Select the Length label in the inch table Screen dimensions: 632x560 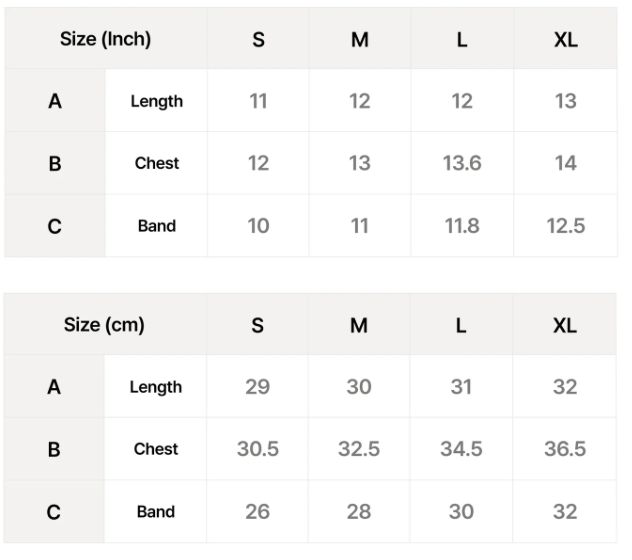click(157, 101)
